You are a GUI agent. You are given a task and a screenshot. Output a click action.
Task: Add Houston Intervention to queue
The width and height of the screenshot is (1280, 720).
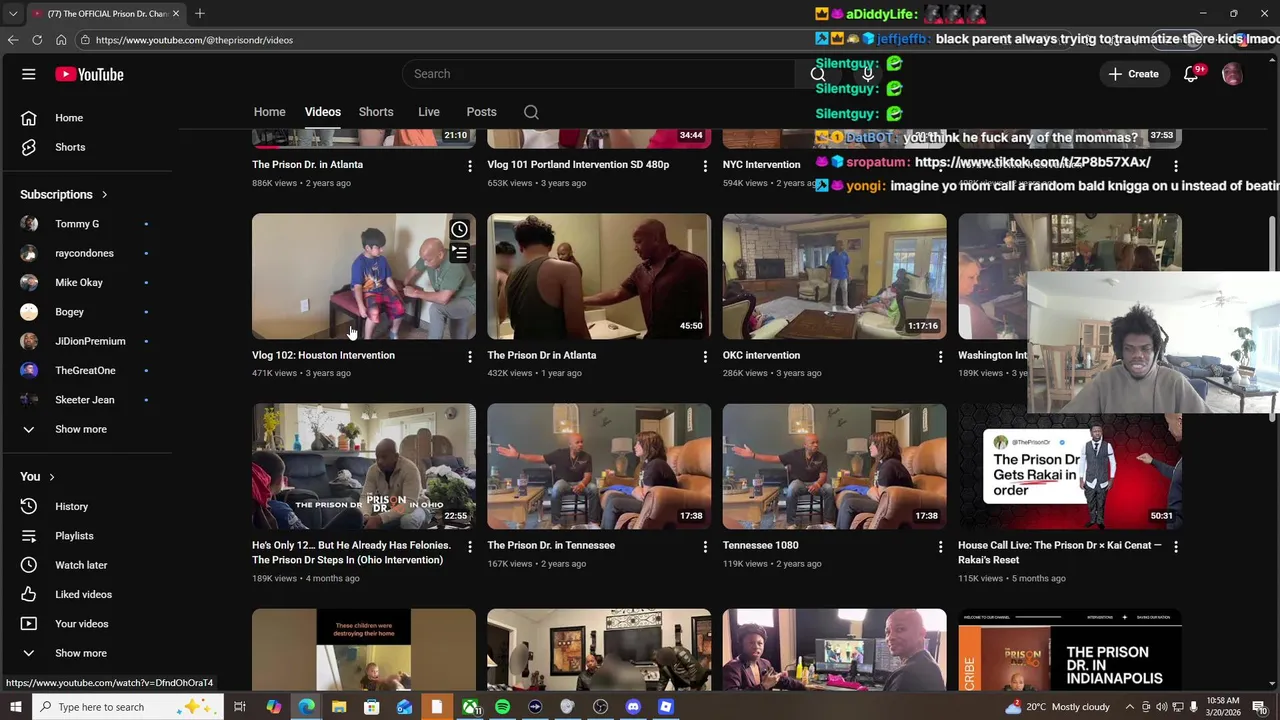click(459, 253)
